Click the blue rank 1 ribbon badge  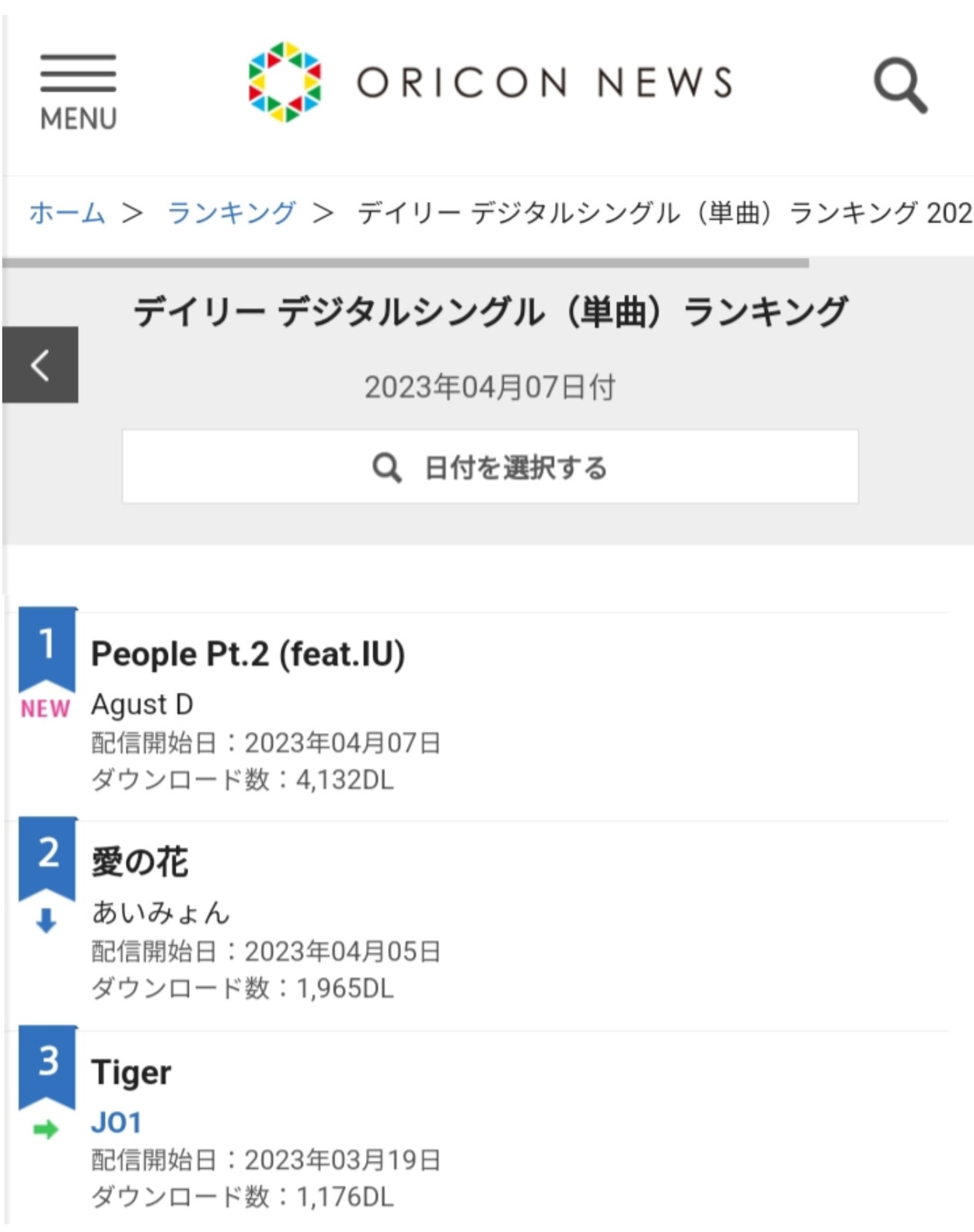(x=47, y=647)
